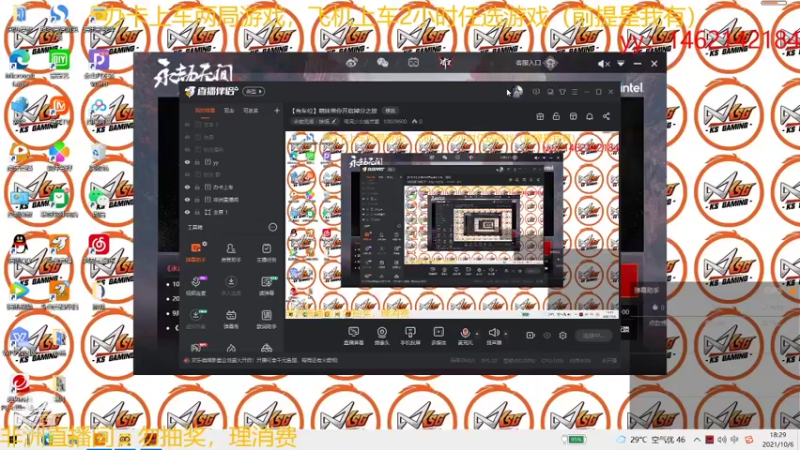This screenshot has height=450, width=800.
Task: Open the 弹幕秀 tool in the toolbox
Action: 231,319
